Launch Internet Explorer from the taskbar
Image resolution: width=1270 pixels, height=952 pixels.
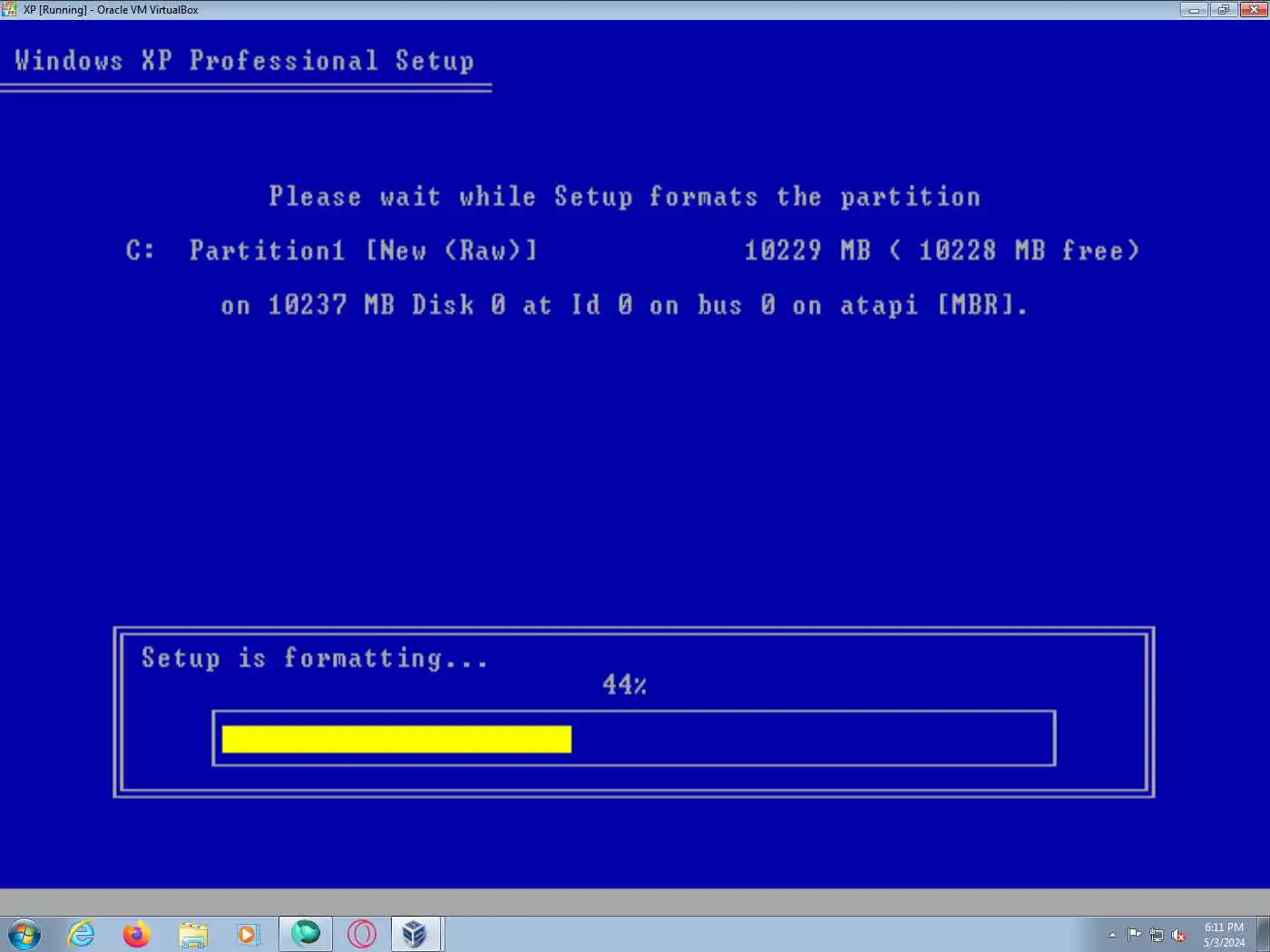tap(82, 934)
